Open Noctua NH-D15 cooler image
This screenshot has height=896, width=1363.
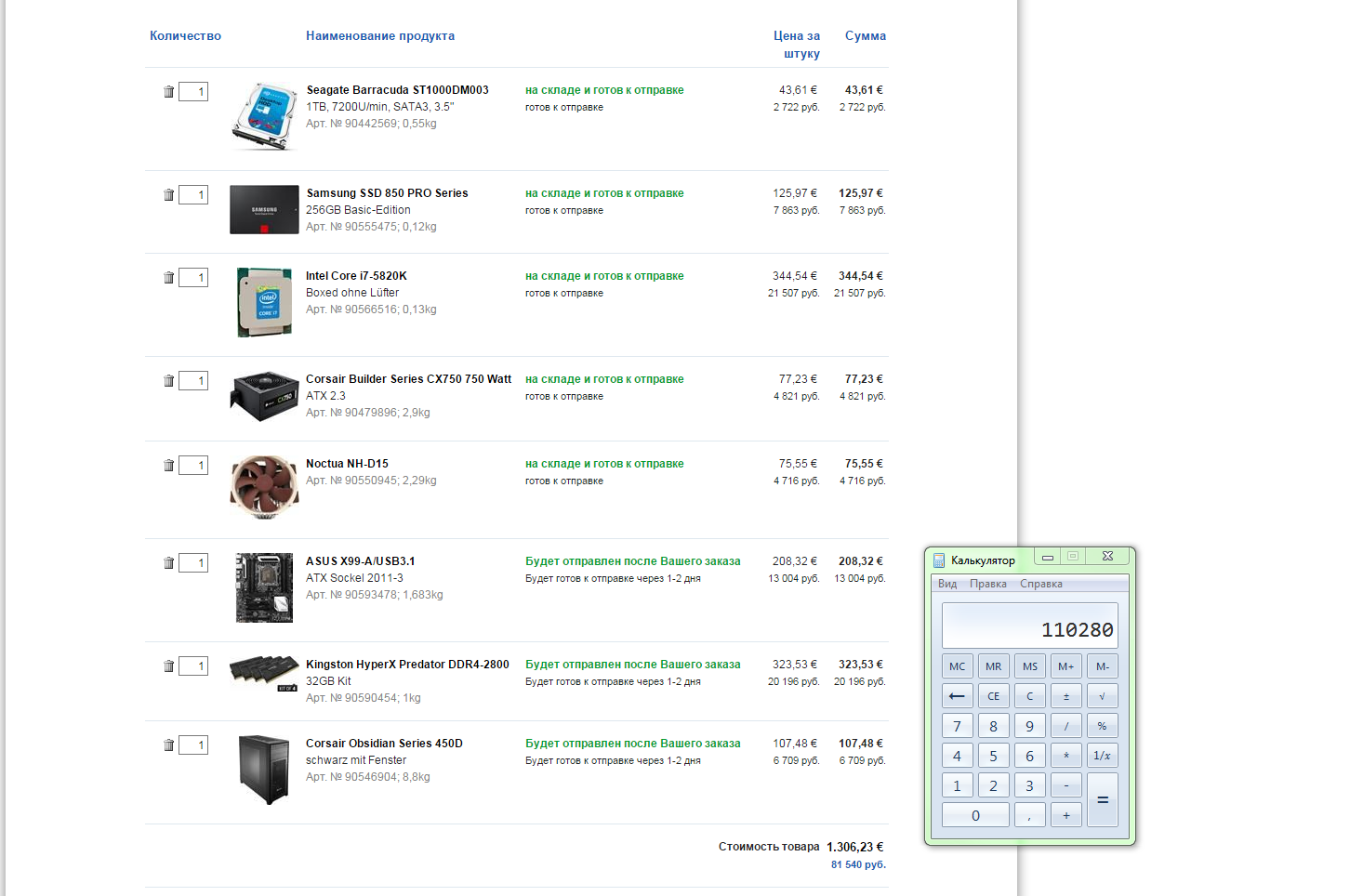point(264,487)
